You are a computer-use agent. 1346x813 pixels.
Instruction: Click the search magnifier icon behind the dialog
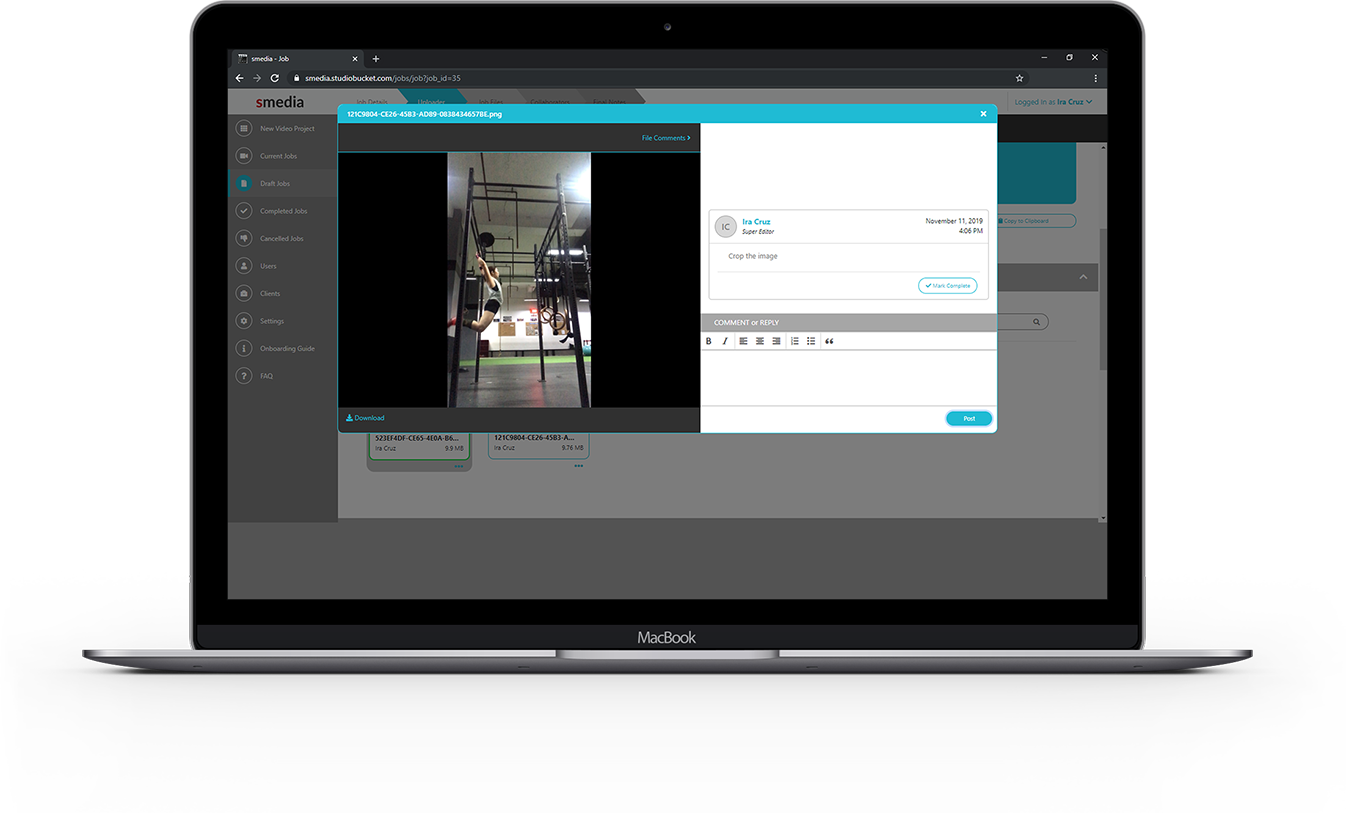tap(1037, 322)
